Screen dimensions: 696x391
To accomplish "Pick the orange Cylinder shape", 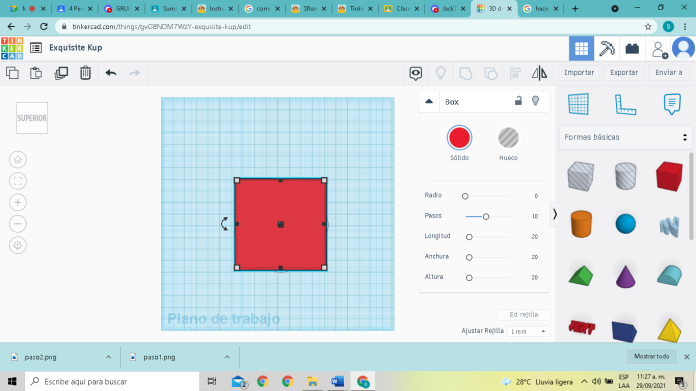I will [x=581, y=224].
